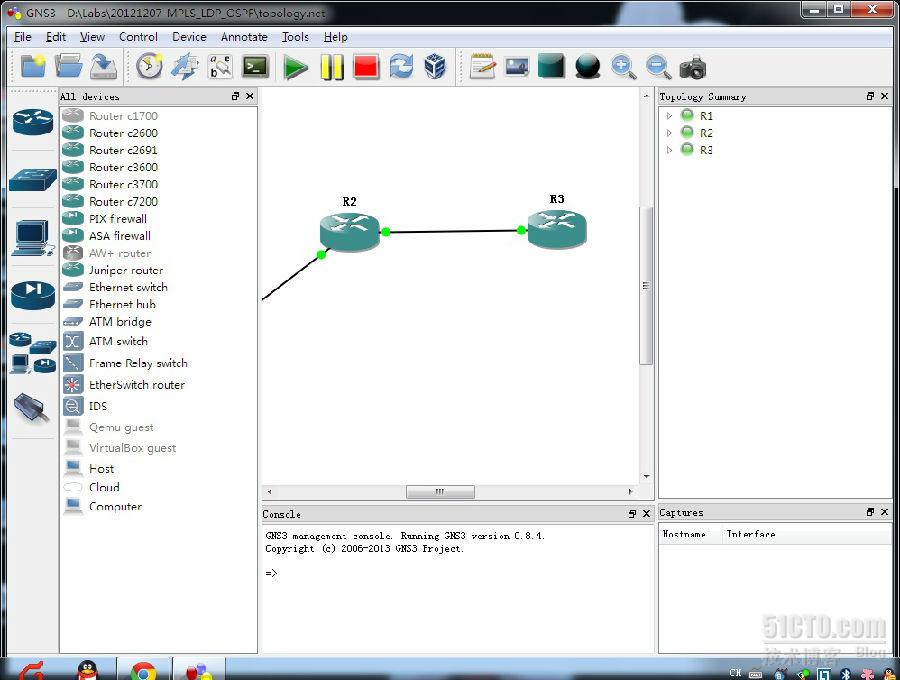The image size is (900, 680).
Task: Draw a rectangle with the teal square icon
Action: 551,66
